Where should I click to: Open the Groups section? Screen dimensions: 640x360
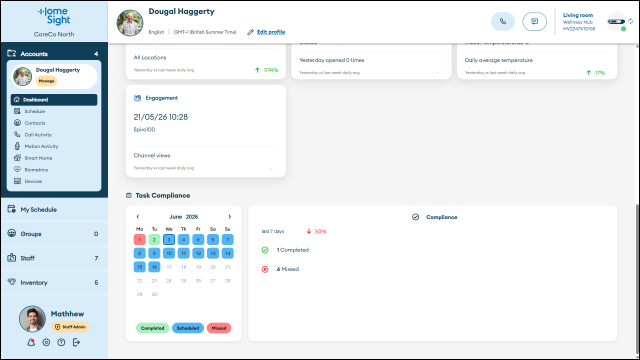[54, 234]
